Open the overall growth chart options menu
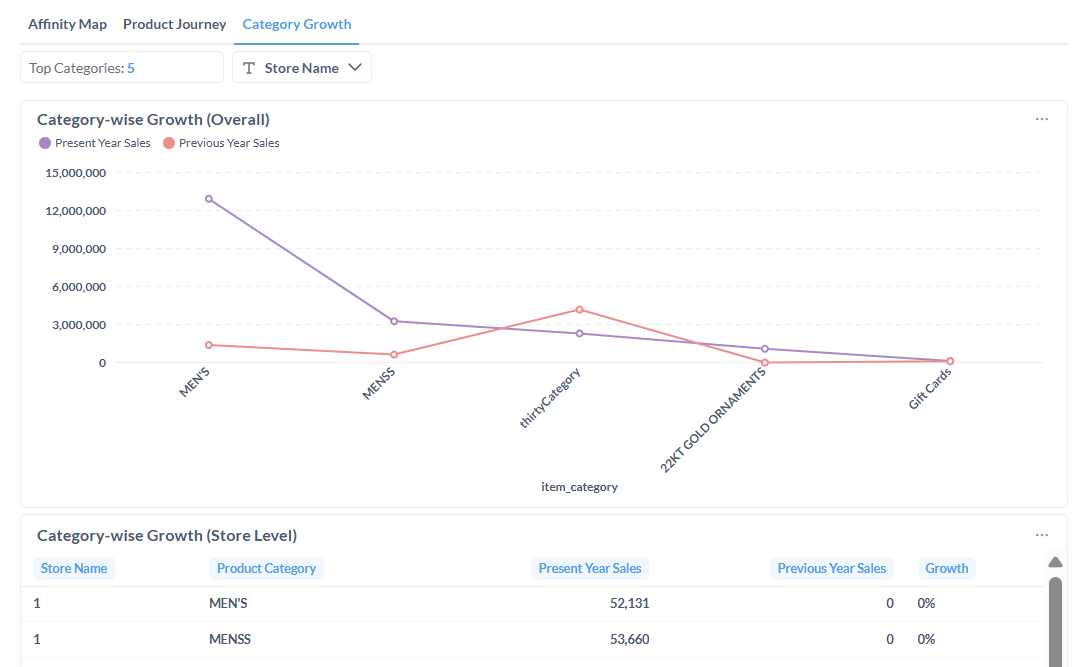Image resolution: width=1079 pixels, height=667 pixels. (1041, 119)
